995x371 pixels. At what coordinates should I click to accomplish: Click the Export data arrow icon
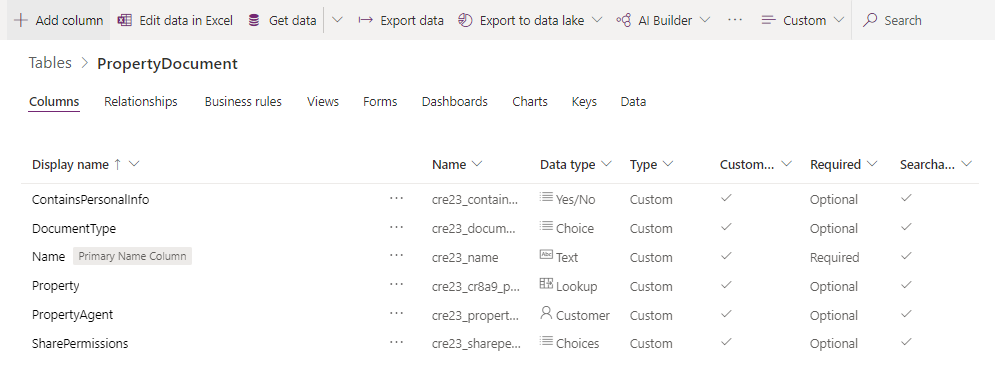click(365, 20)
